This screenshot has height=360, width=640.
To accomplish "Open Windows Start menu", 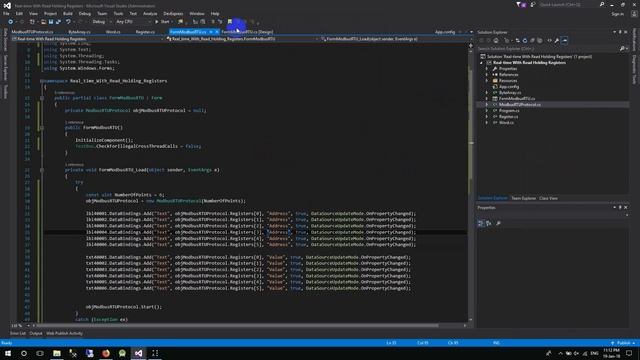I will coord(8,353).
